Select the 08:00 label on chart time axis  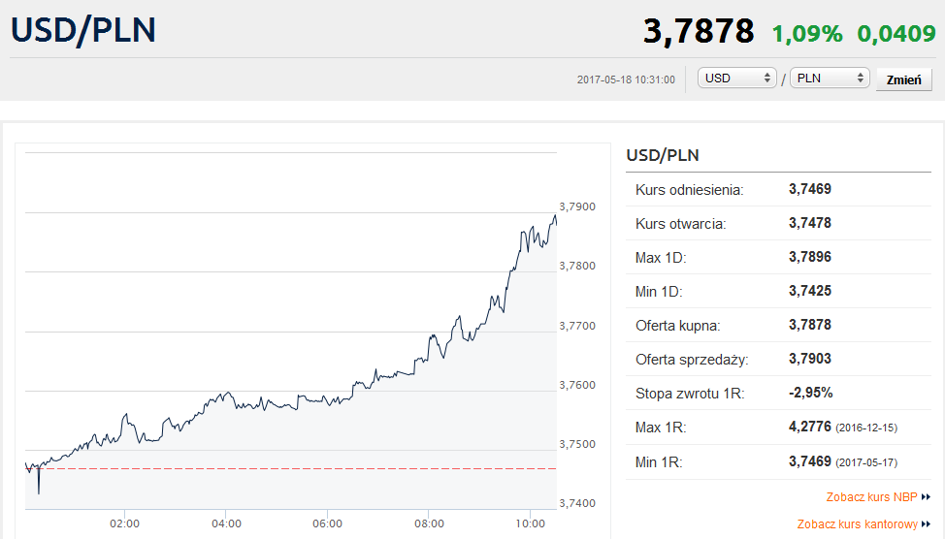[x=428, y=523]
